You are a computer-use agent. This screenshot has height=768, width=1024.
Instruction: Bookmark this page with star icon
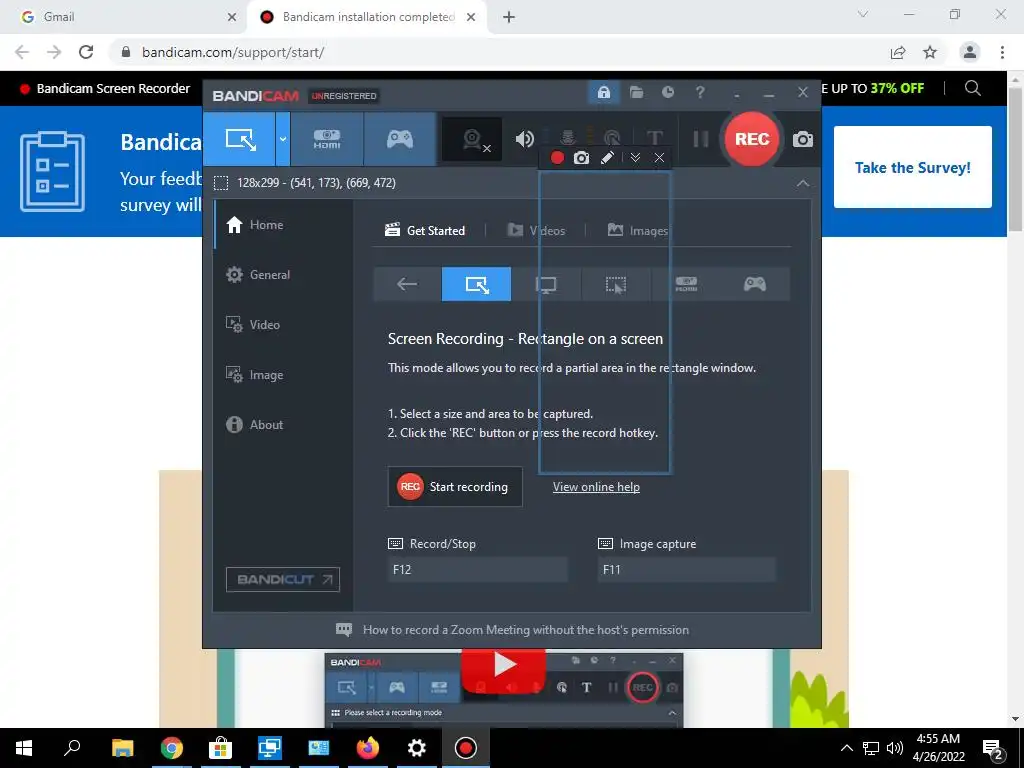(x=930, y=52)
